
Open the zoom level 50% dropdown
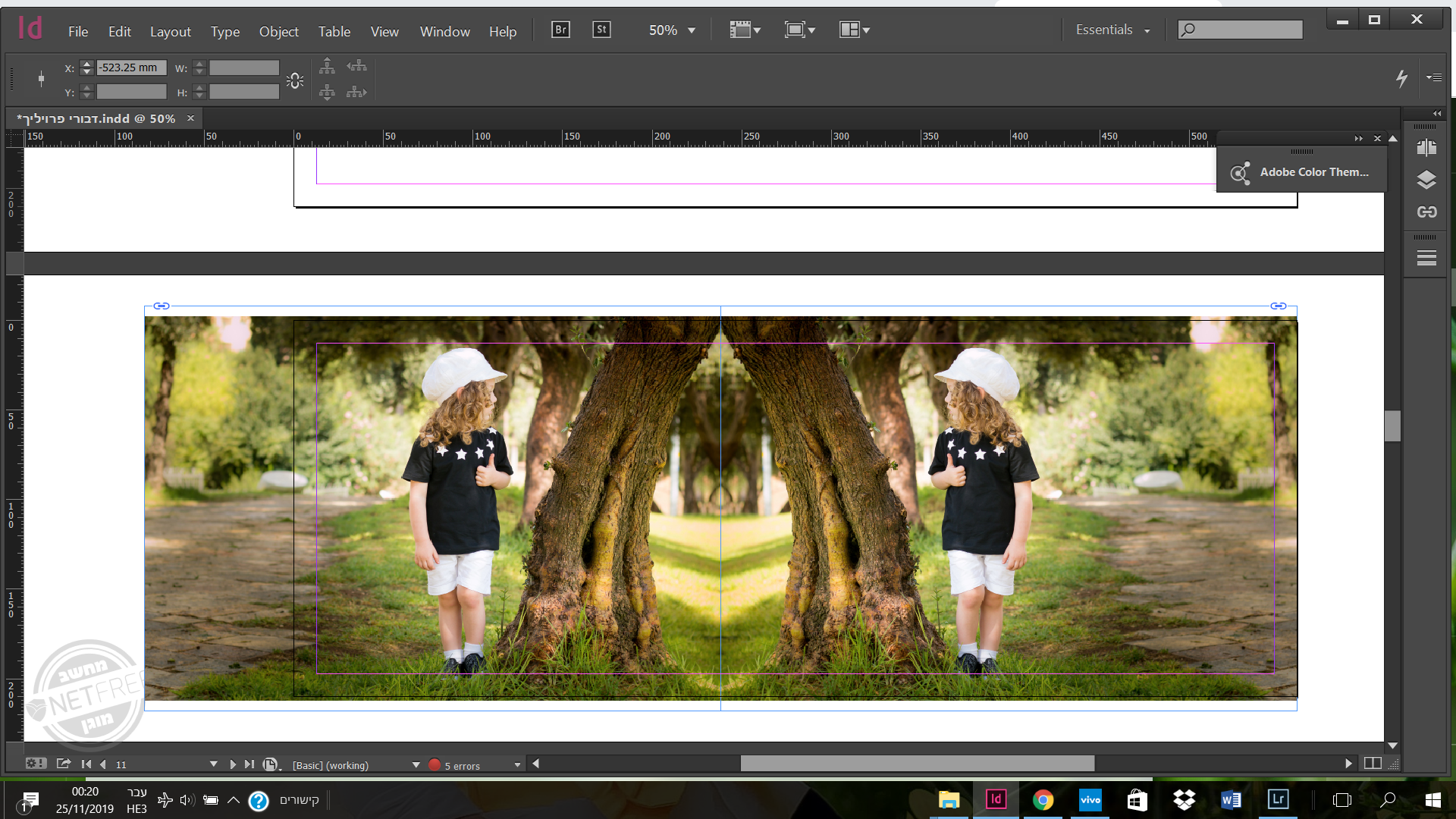(x=692, y=31)
